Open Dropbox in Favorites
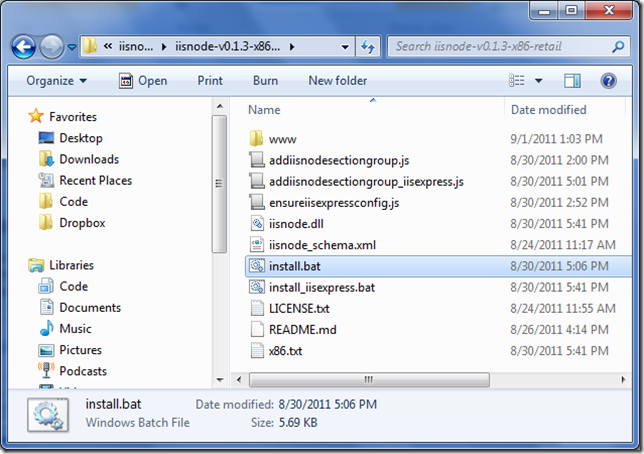This screenshot has height=454, width=644. coord(82,223)
